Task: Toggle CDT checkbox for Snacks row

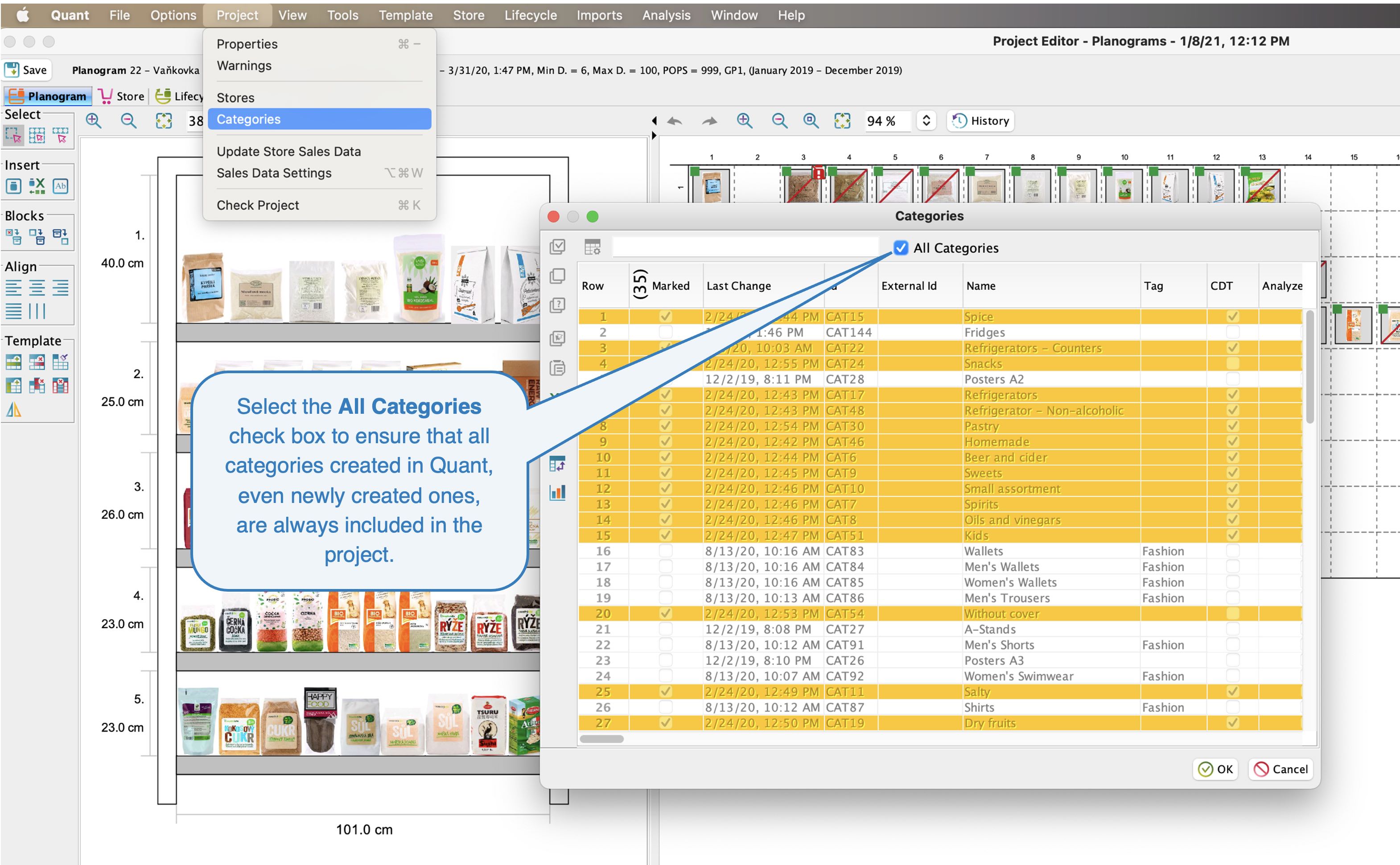Action: 1232,363
